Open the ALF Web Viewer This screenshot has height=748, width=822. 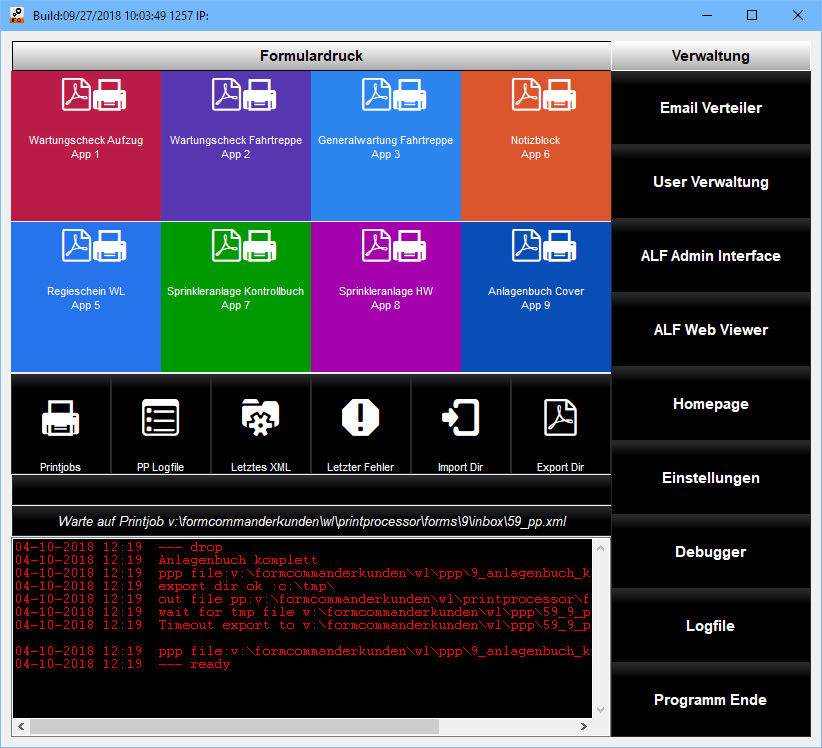pos(711,330)
